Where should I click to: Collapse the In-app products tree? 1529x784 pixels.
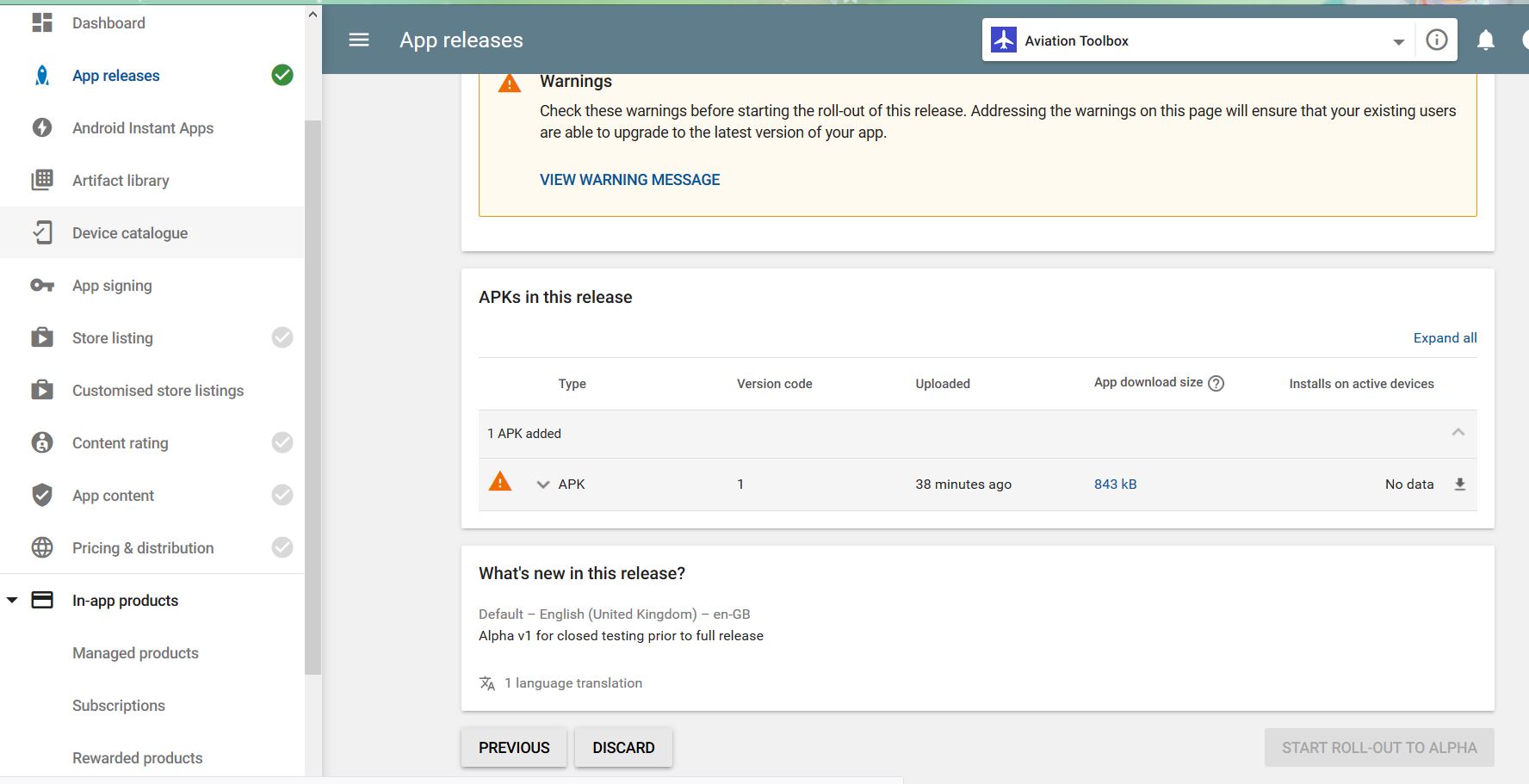point(12,601)
